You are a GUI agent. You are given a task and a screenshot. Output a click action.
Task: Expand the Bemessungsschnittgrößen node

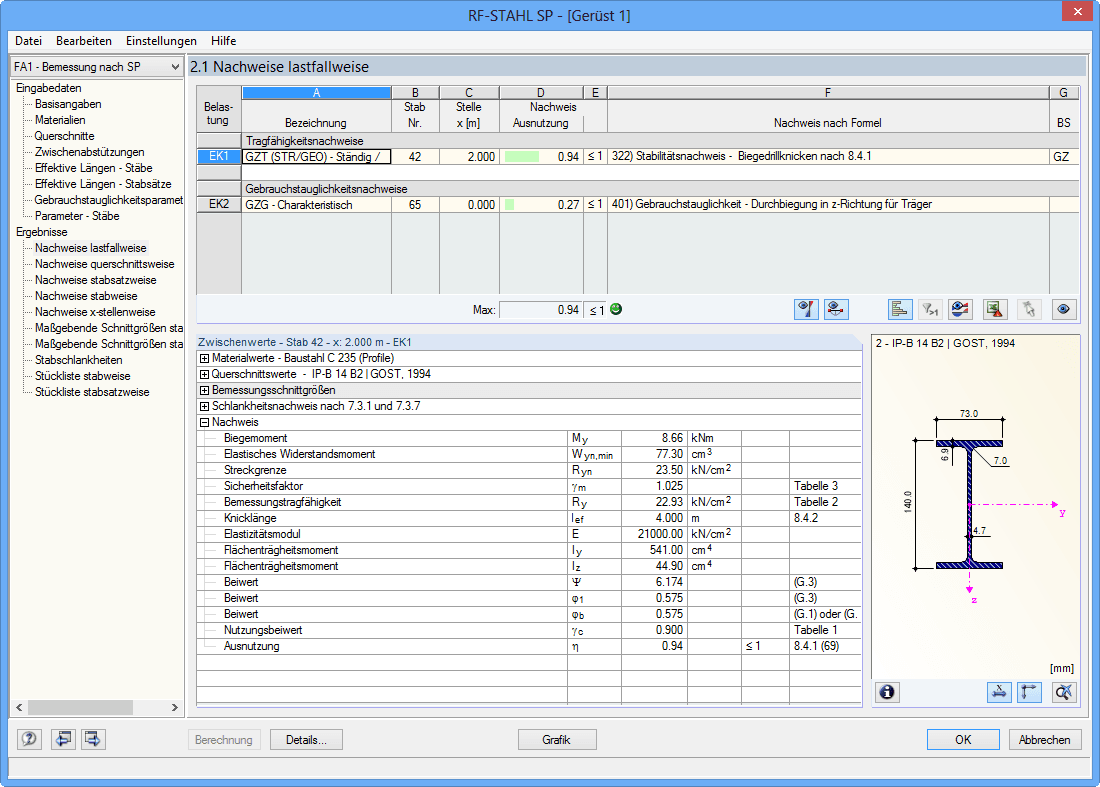[x=204, y=391]
